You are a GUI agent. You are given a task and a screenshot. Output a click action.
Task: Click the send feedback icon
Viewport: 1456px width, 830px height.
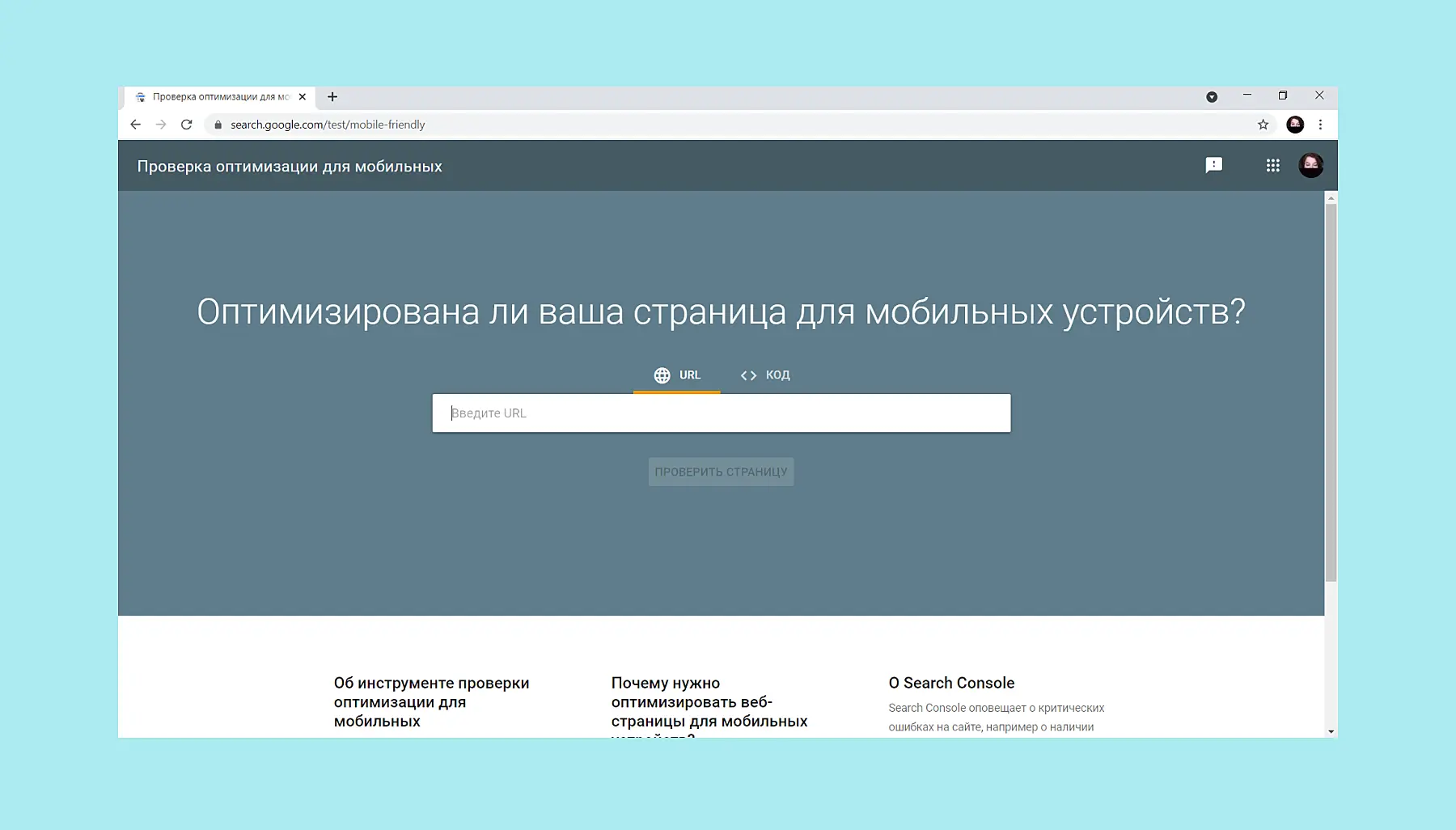click(1213, 166)
